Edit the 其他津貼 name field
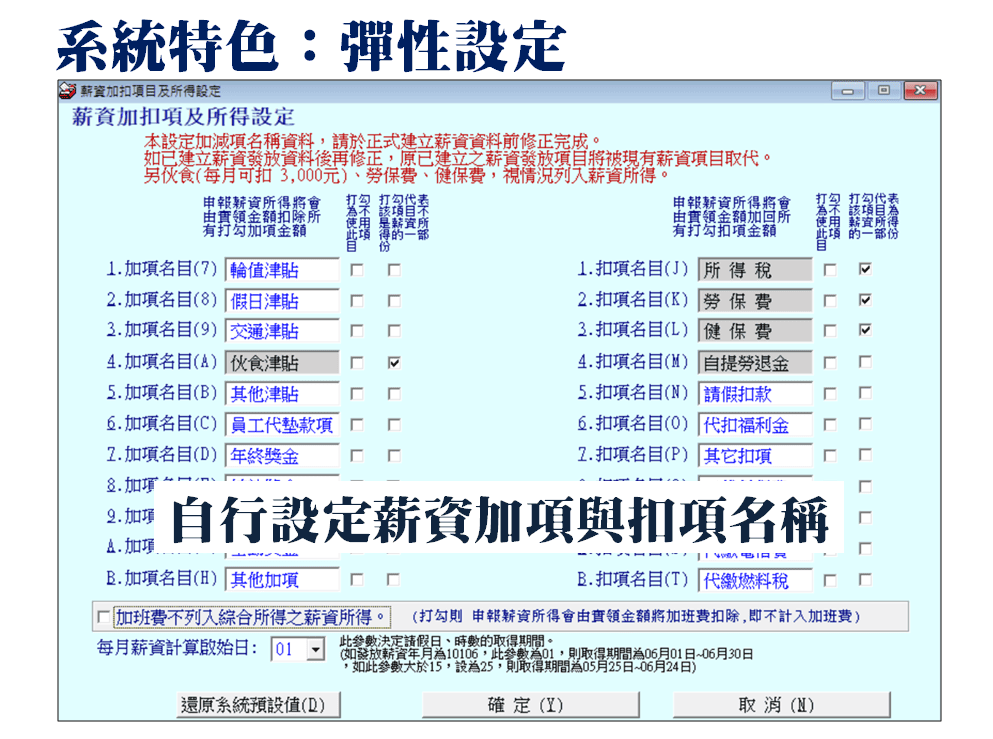 coord(282,394)
